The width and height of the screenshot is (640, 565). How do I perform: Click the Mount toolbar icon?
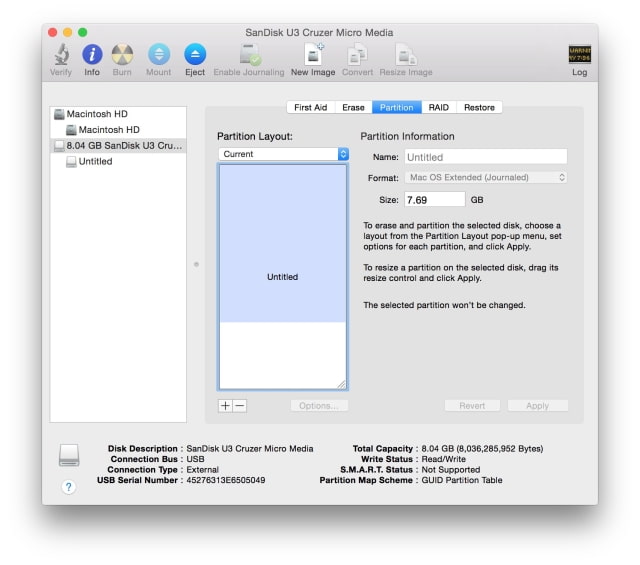[x=159, y=54]
